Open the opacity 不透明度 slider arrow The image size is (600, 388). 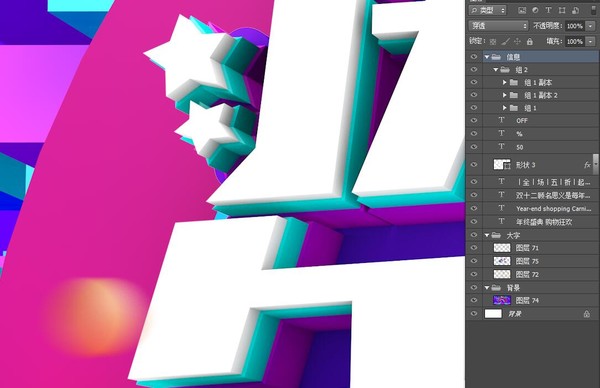point(591,26)
